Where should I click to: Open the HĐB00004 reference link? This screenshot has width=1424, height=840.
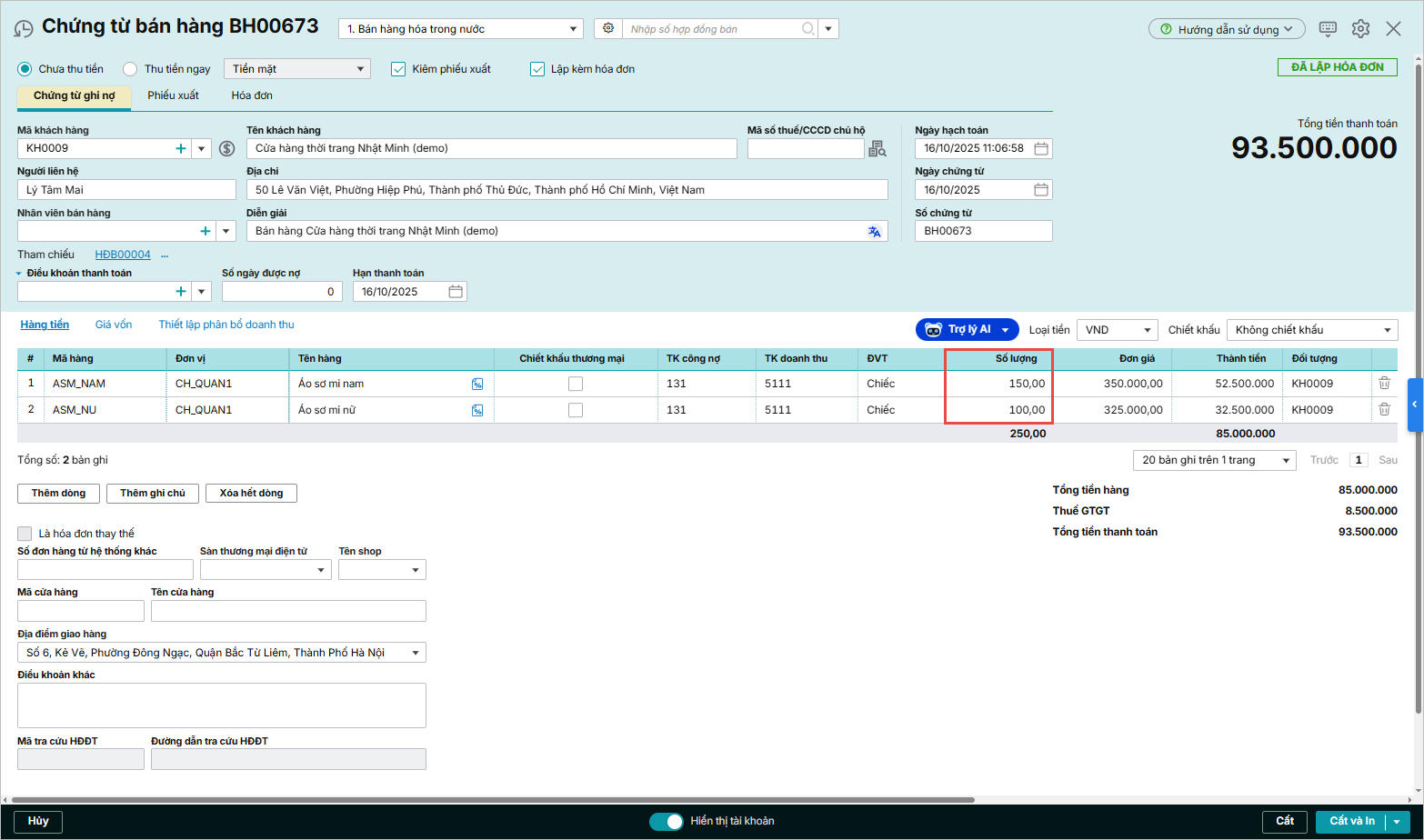tap(123, 255)
